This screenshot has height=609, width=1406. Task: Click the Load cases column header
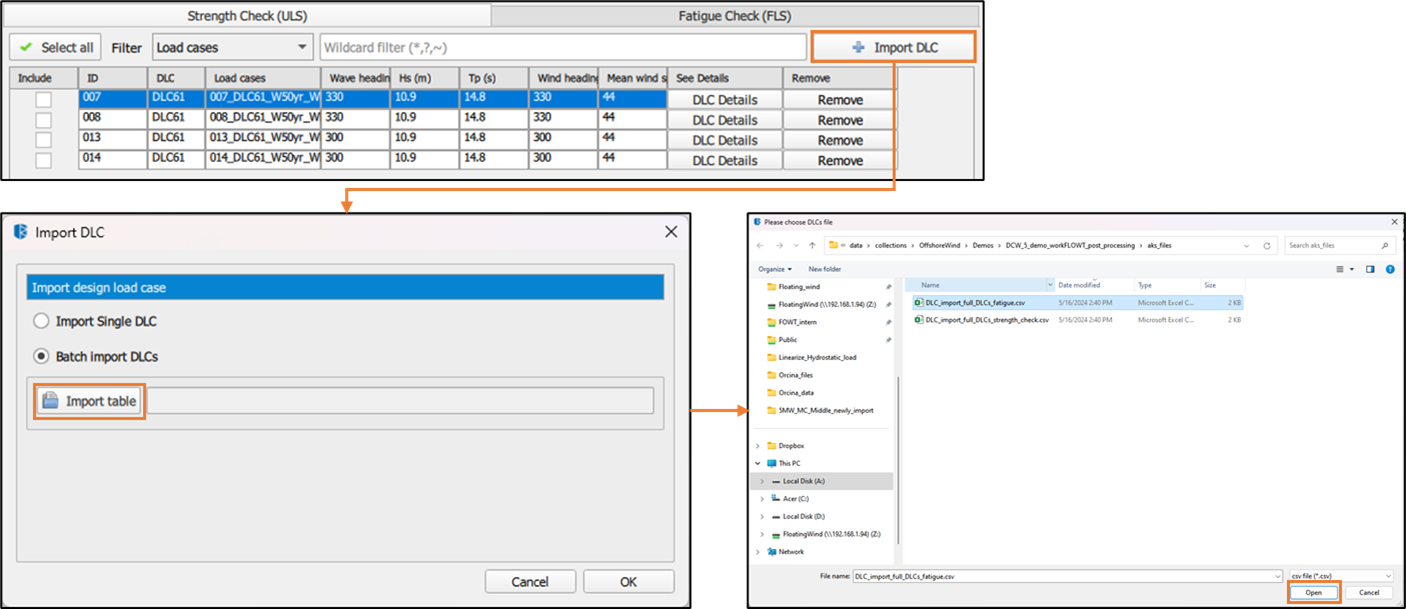click(263, 78)
